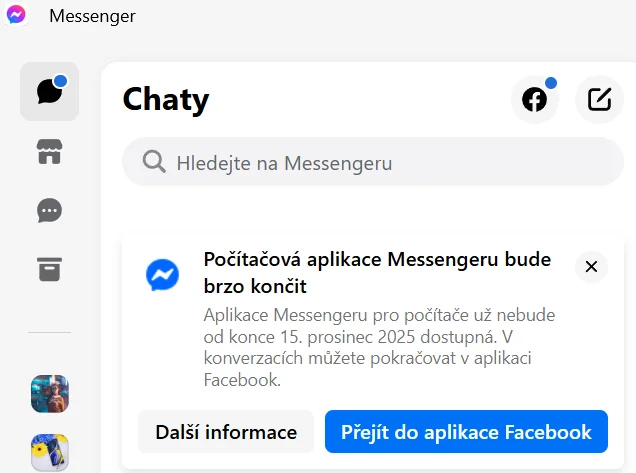Dismiss the Messenger shutdown banner
This screenshot has height=473, width=636.
pyautogui.click(x=591, y=267)
